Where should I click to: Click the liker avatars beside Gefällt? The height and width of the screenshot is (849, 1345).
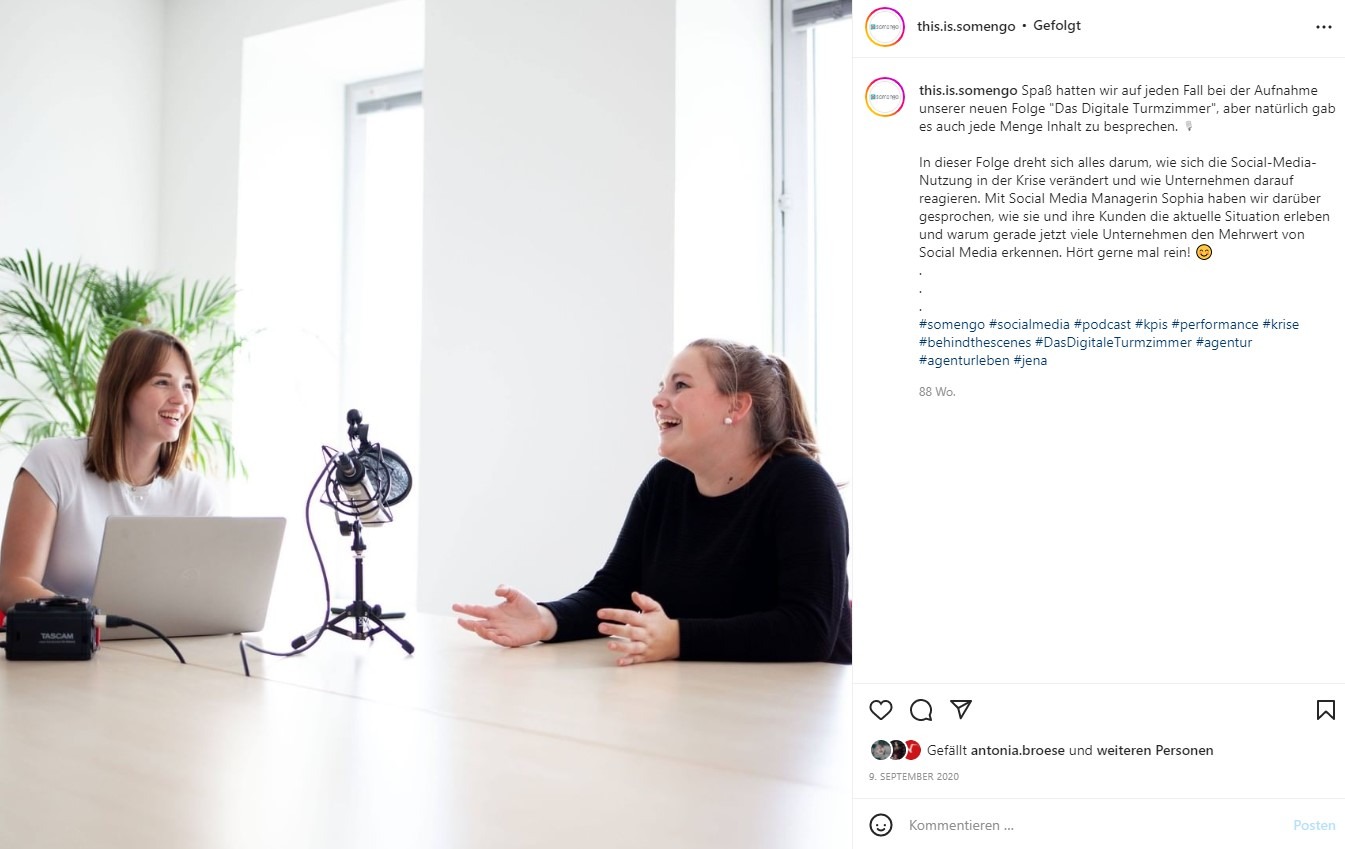pos(895,750)
